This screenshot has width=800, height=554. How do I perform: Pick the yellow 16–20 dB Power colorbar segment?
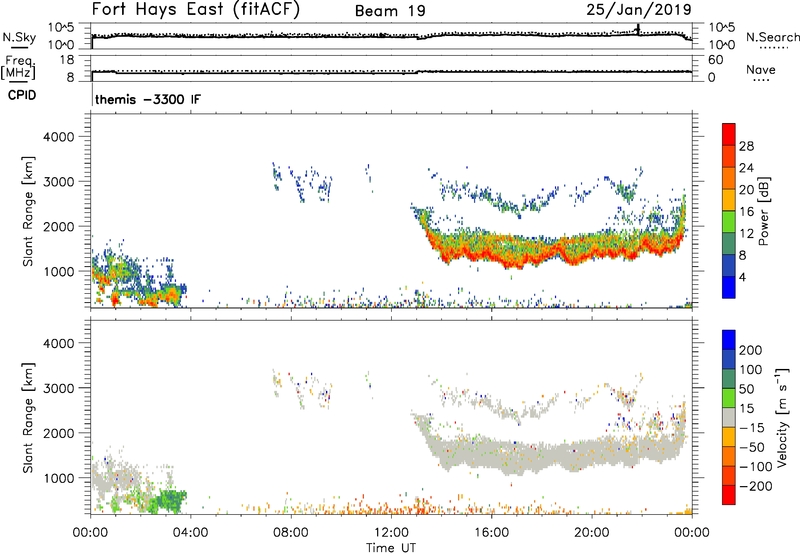click(x=729, y=199)
